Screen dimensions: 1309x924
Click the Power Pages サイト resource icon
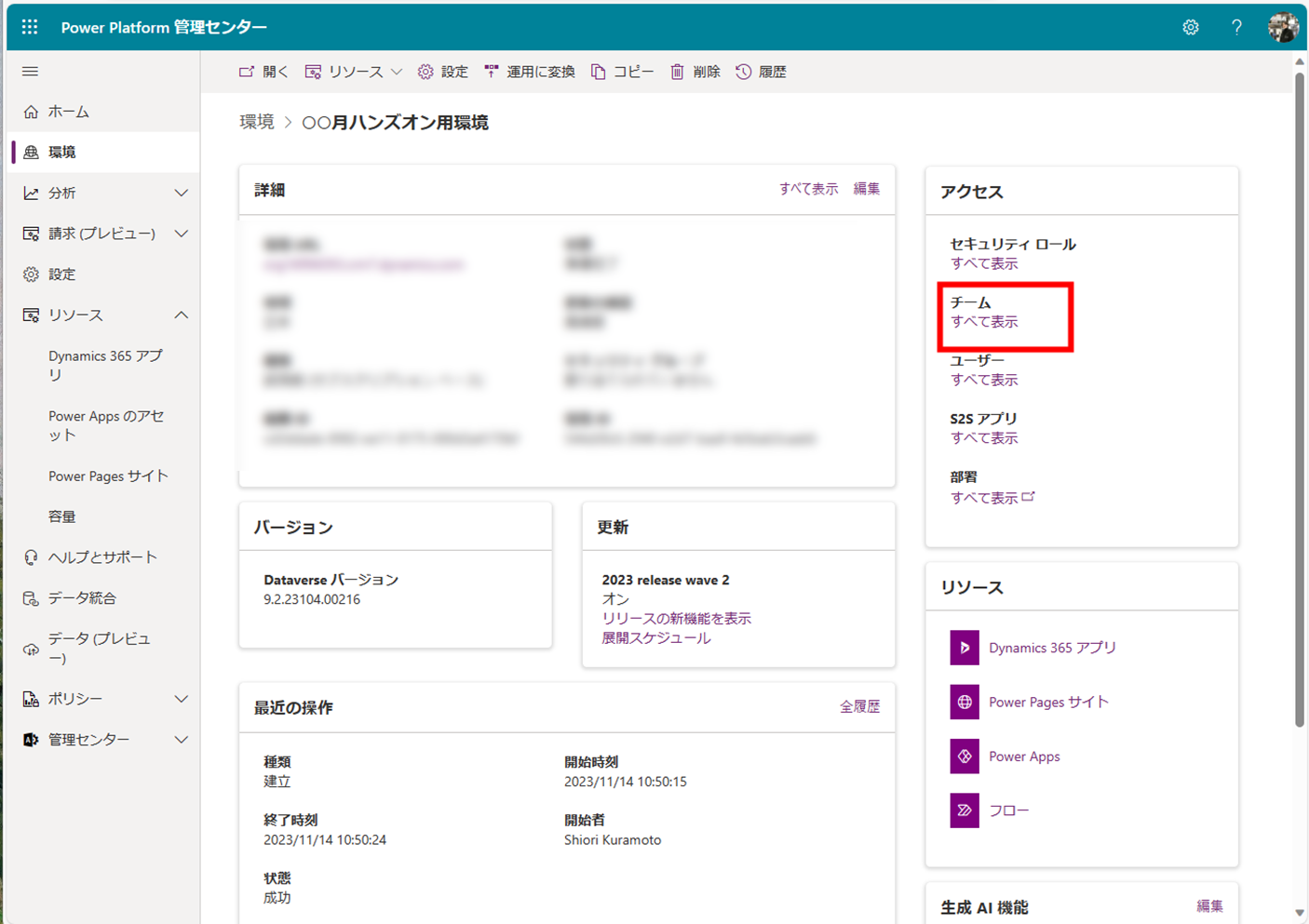(x=965, y=703)
